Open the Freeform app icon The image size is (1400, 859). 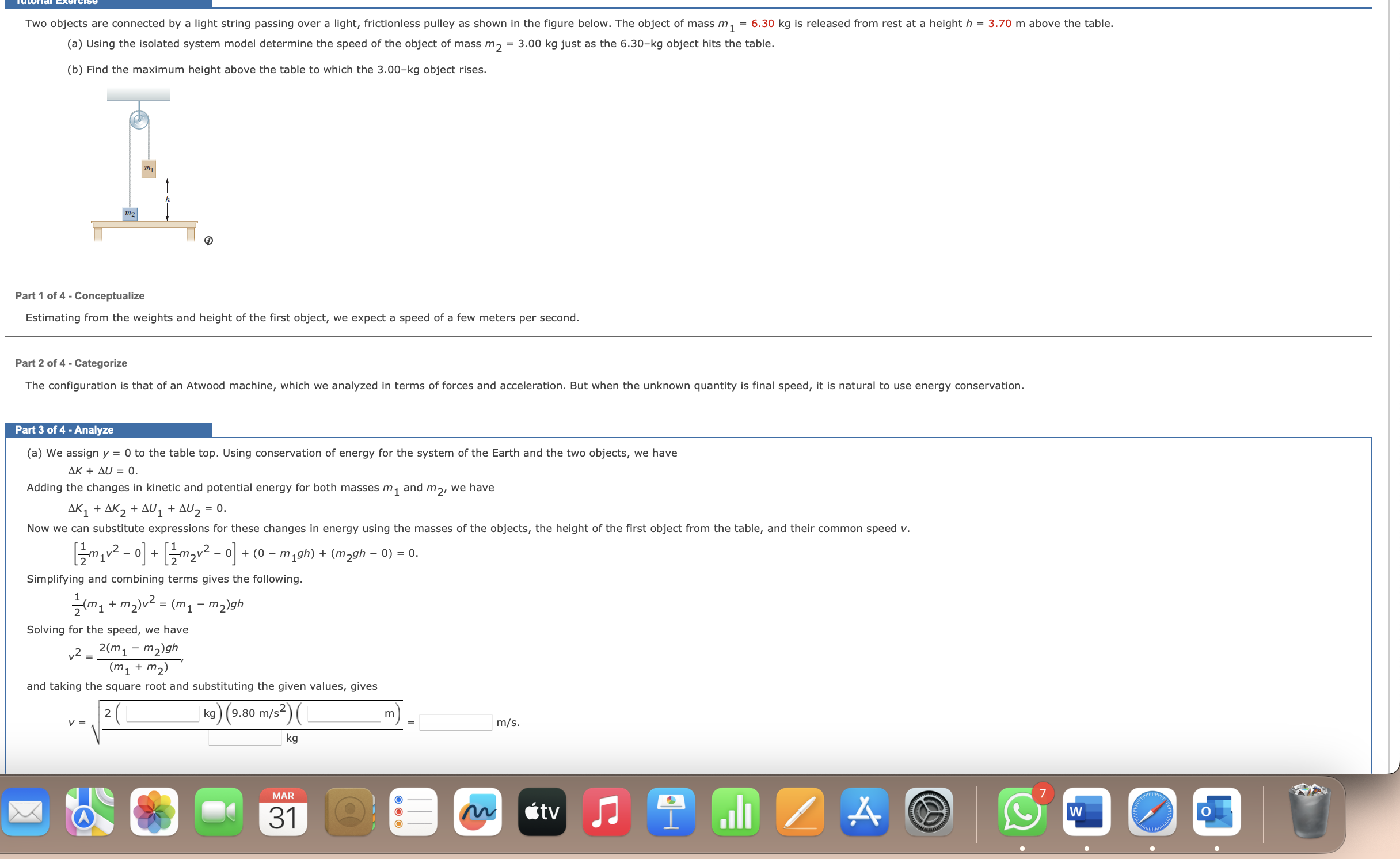[x=478, y=812]
